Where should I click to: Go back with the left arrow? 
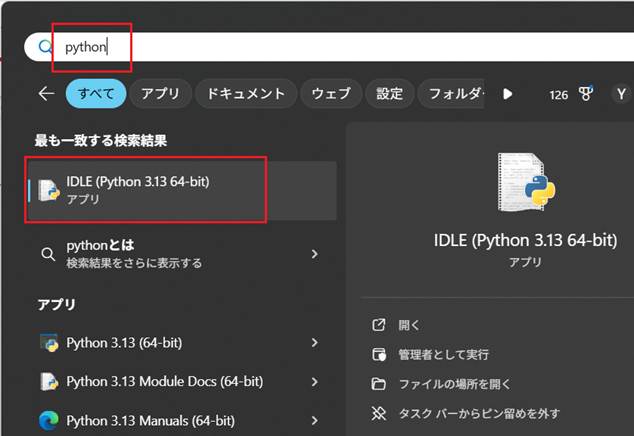pos(46,94)
